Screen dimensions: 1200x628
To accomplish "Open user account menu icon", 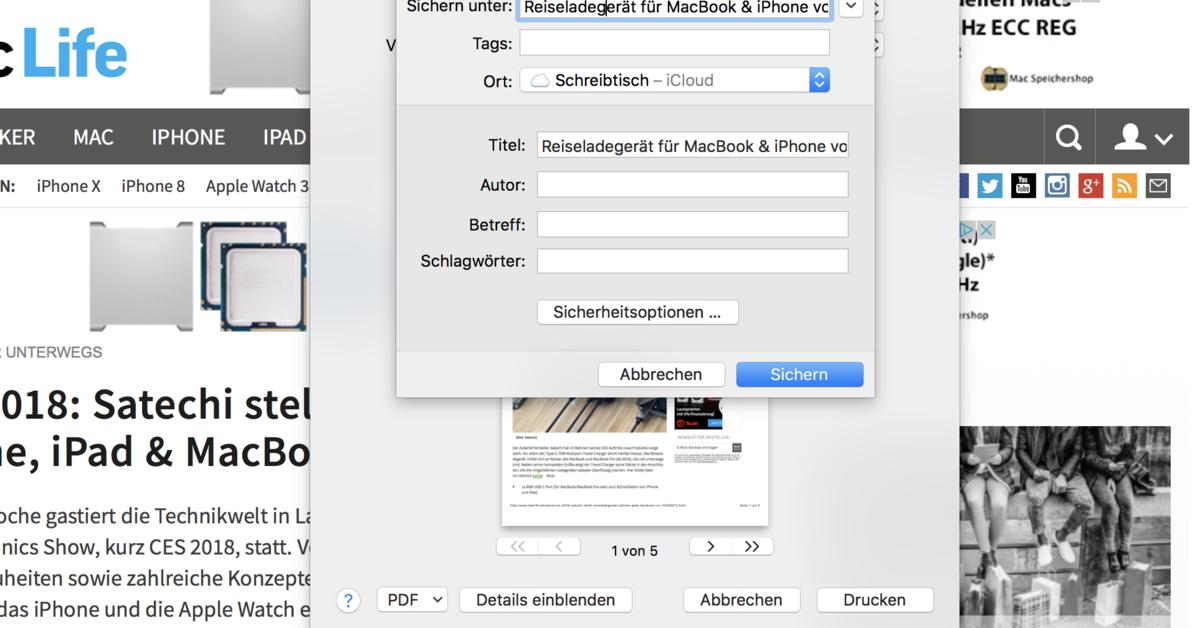I will click(1143, 137).
